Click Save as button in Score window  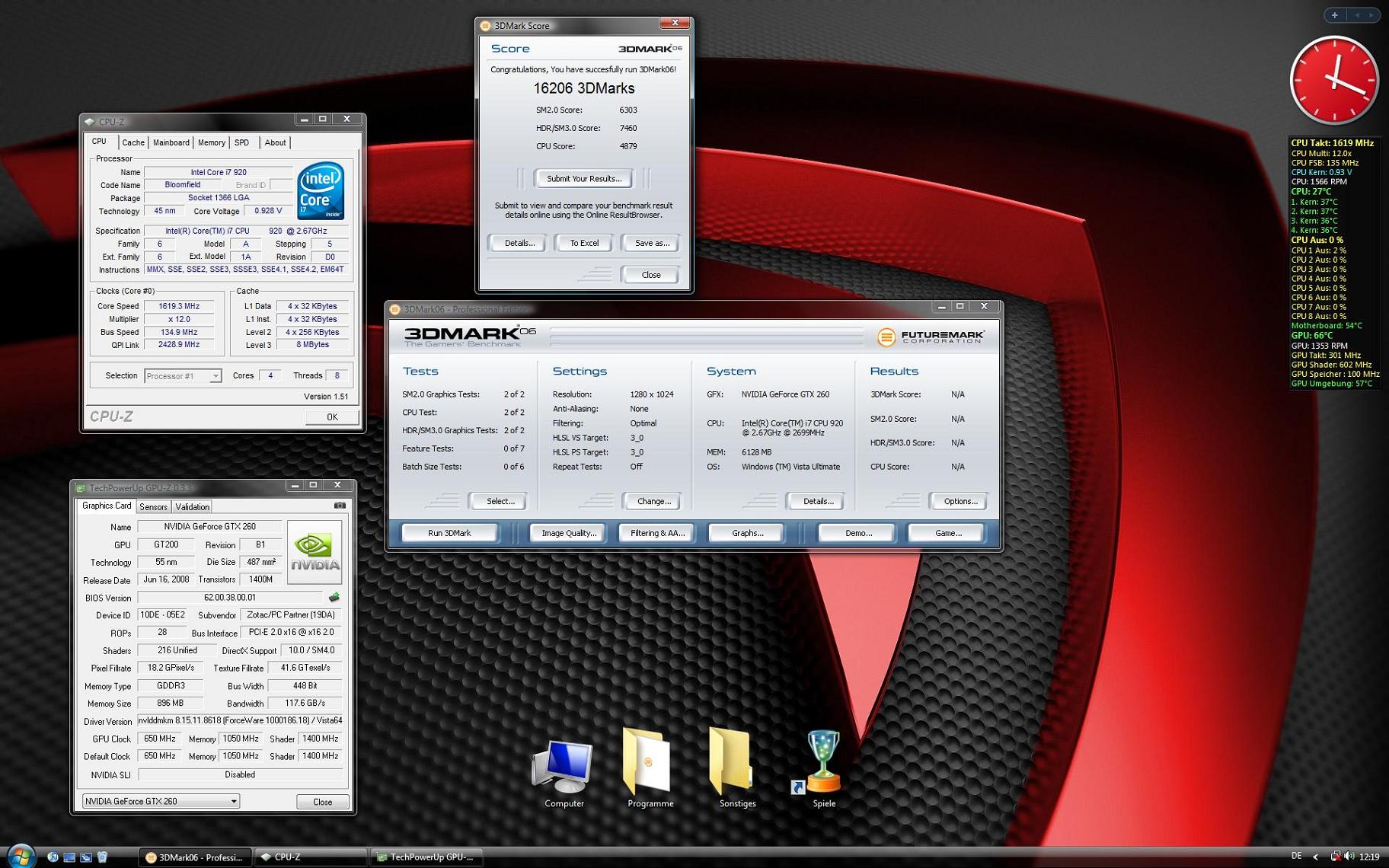click(x=652, y=243)
